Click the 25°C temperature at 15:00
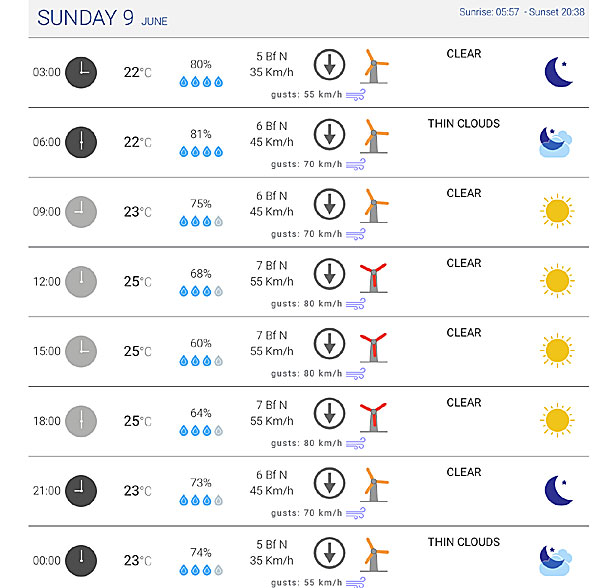This screenshot has width=600, height=588. coord(137,351)
